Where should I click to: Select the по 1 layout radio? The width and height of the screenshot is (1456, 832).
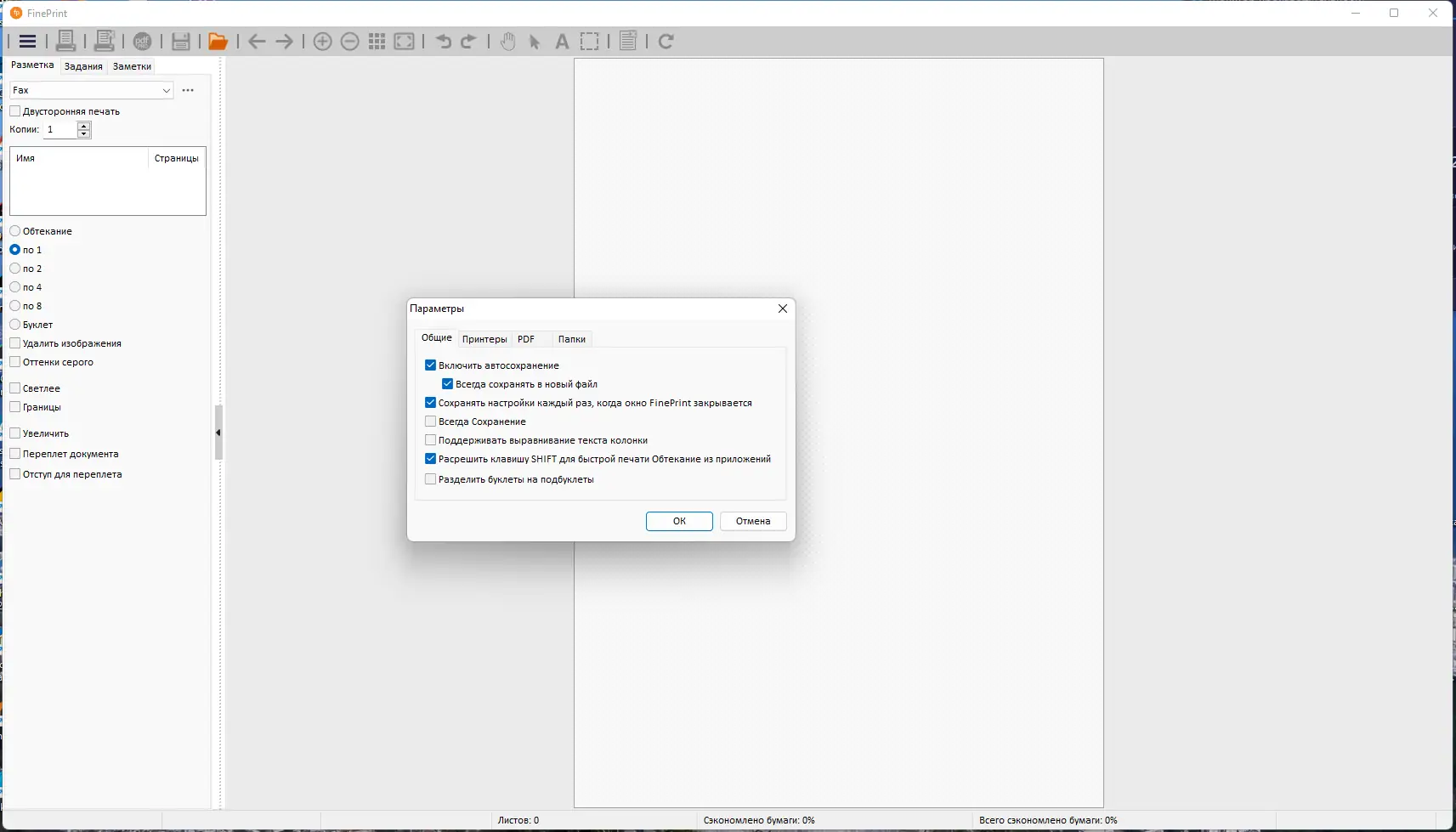[15, 250]
